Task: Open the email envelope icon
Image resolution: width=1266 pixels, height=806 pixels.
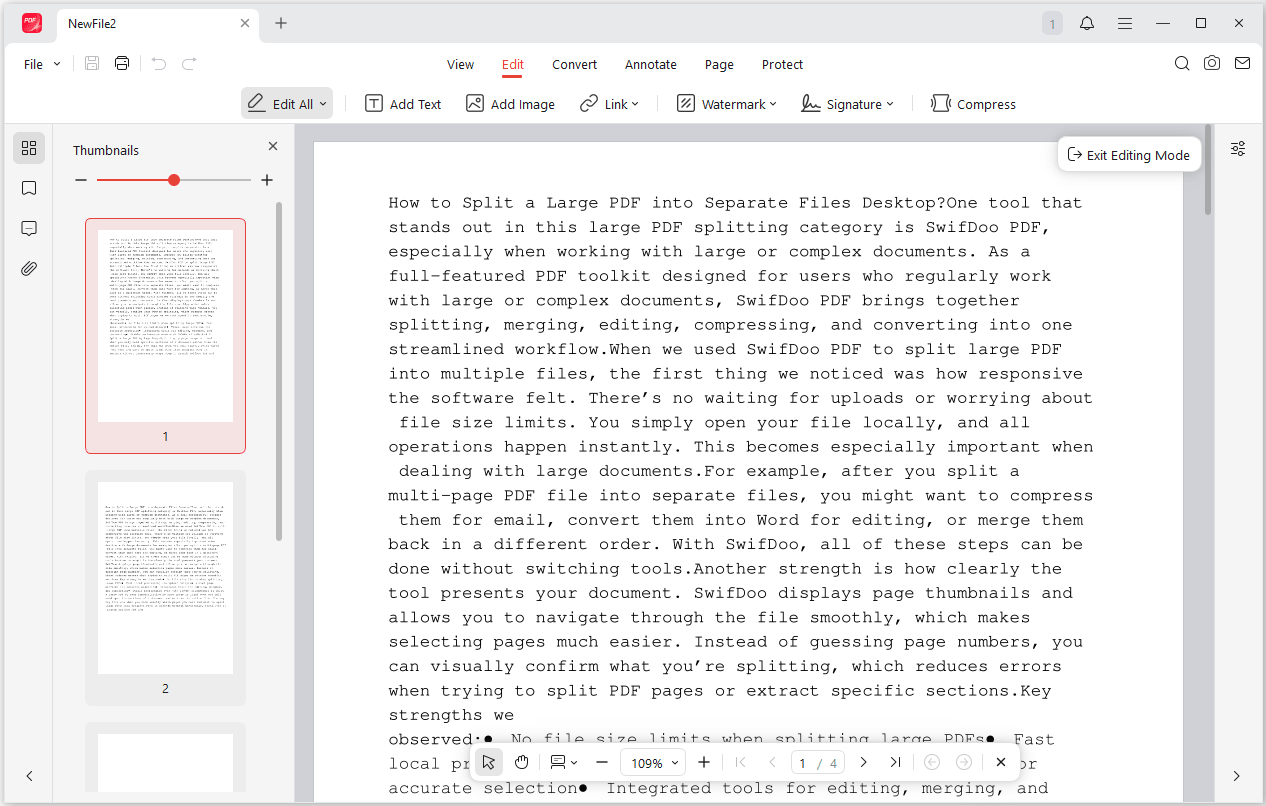Action: (1242, 63)
